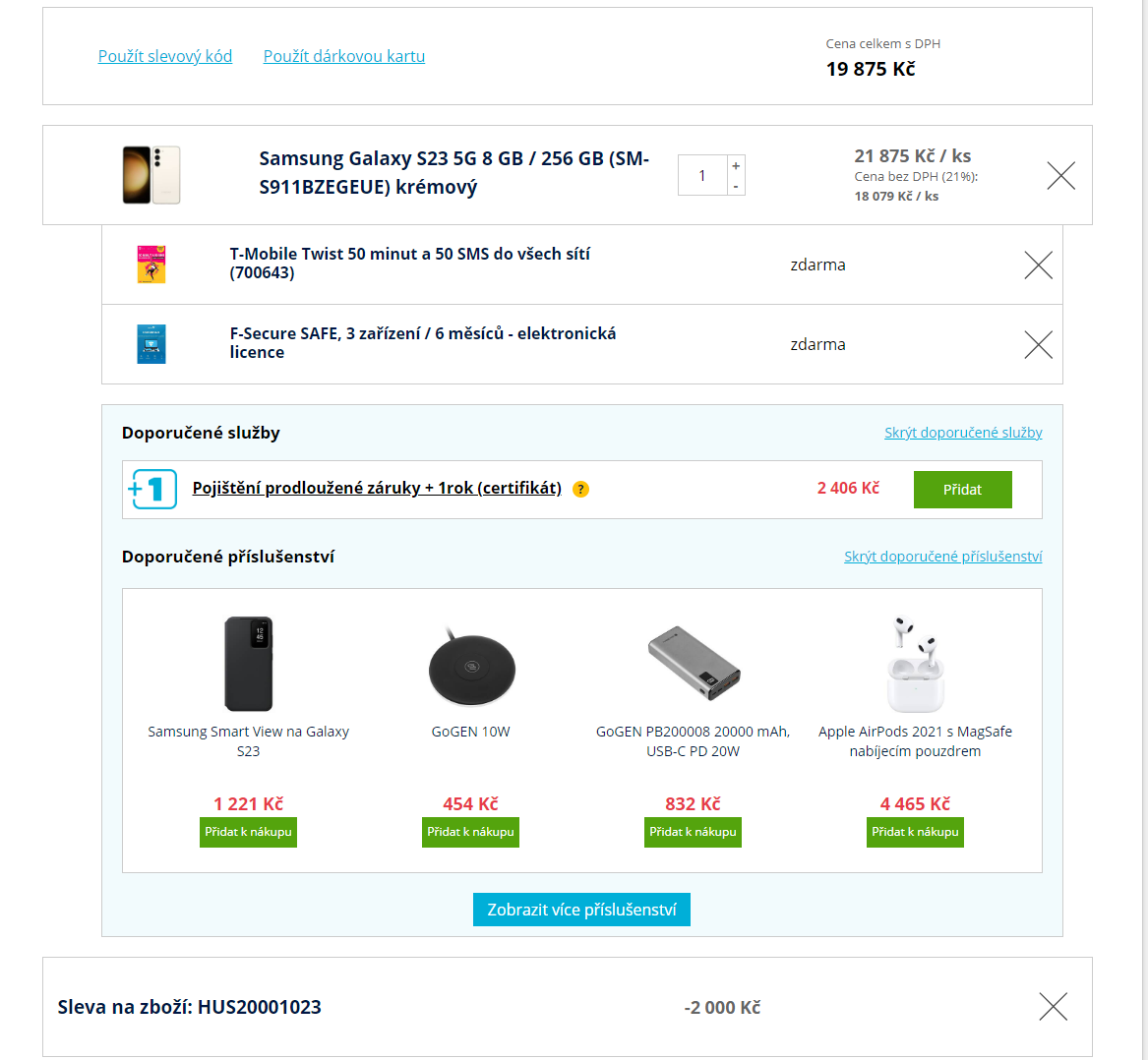The height and width of the screenshot is (1060, 1148).
Task: Open the Použít slevový kód link
Action: [x=165, y=56]
